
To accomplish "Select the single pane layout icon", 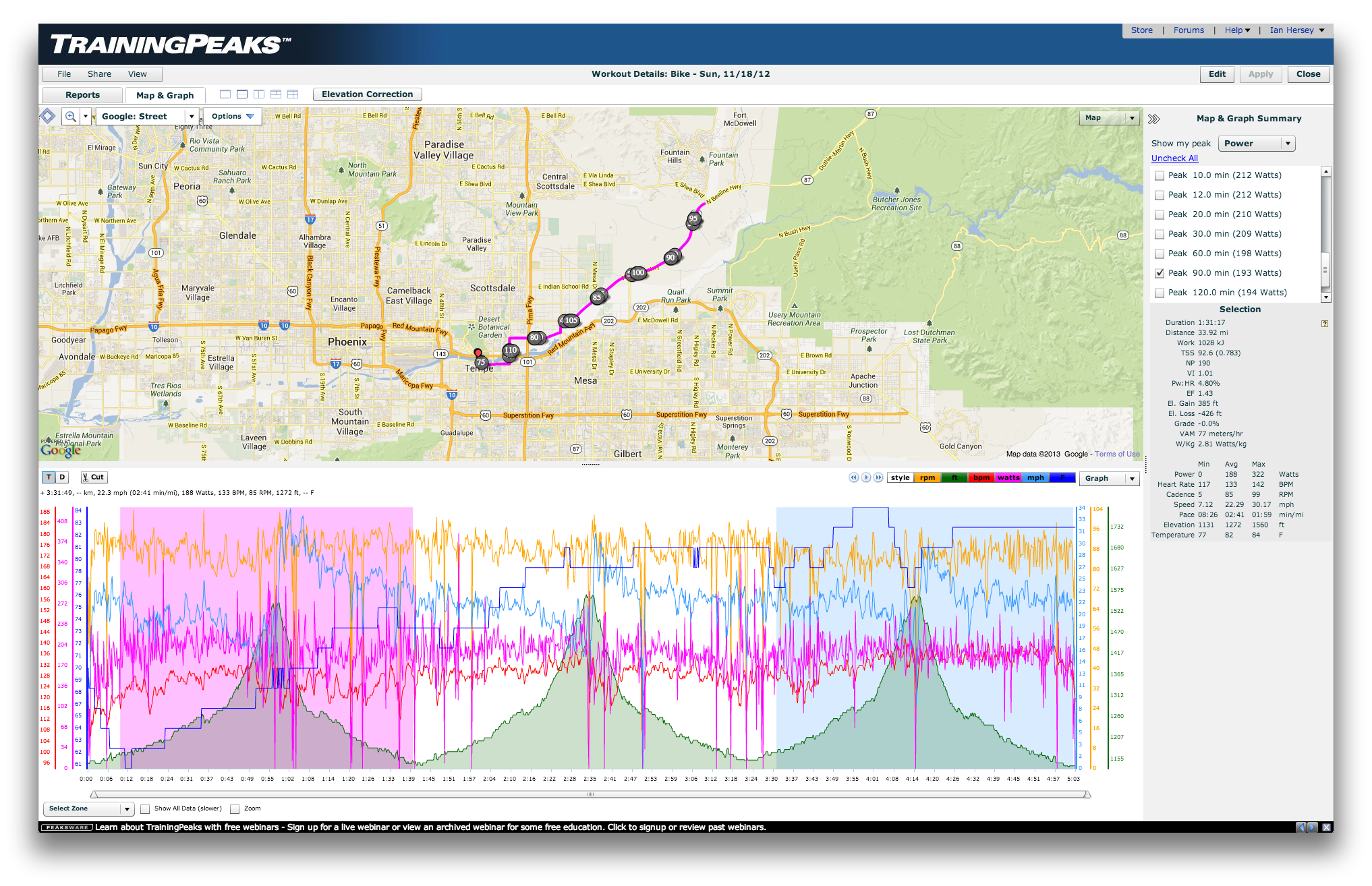I will (x=225, y=94).
